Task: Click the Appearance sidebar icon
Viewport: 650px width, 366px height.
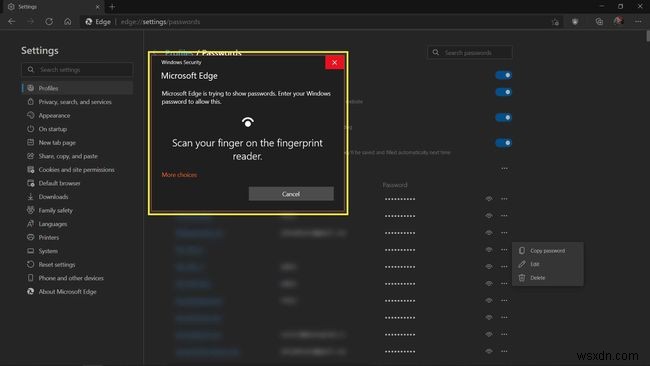Action: coord(30,115)
